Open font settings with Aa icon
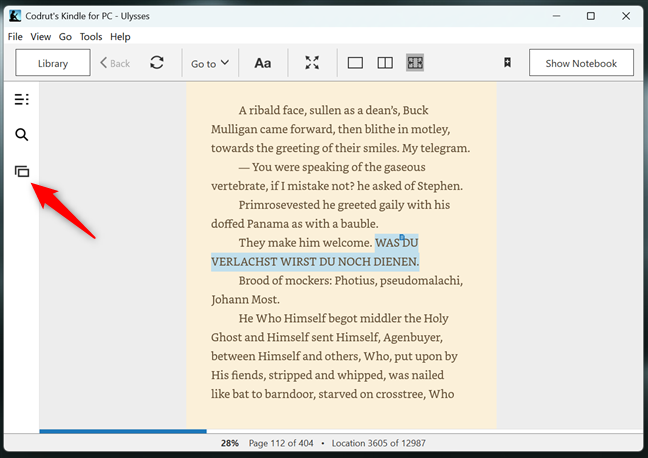 point(262,63)
